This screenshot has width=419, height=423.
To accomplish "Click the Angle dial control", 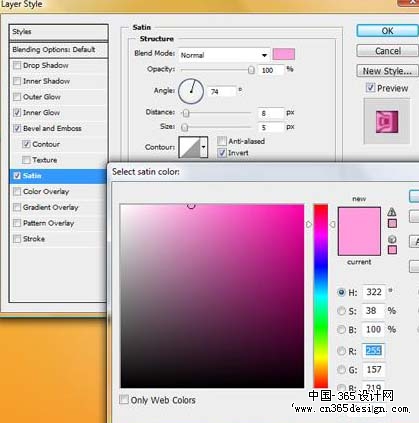I will point(191,91).
